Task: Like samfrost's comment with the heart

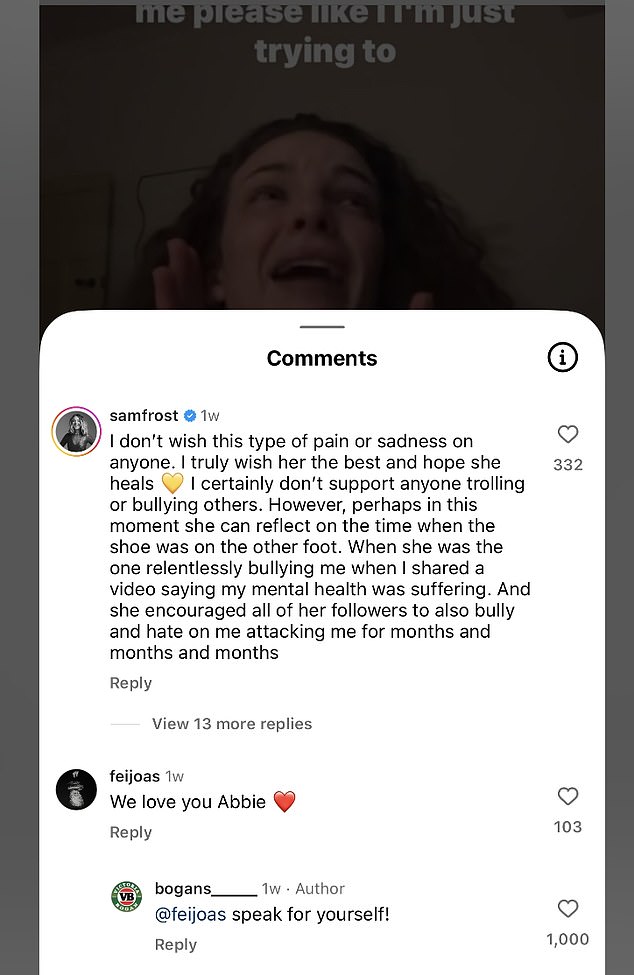Action: coord(568,434)
